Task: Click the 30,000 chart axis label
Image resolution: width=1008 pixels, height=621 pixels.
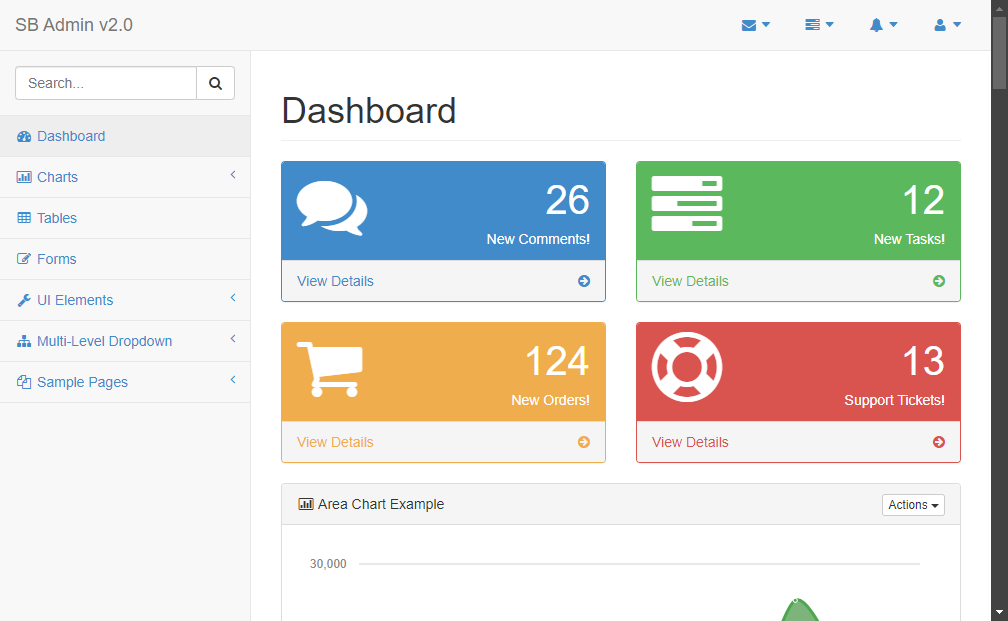Action: pyautogui.click(x=328, y=564)
